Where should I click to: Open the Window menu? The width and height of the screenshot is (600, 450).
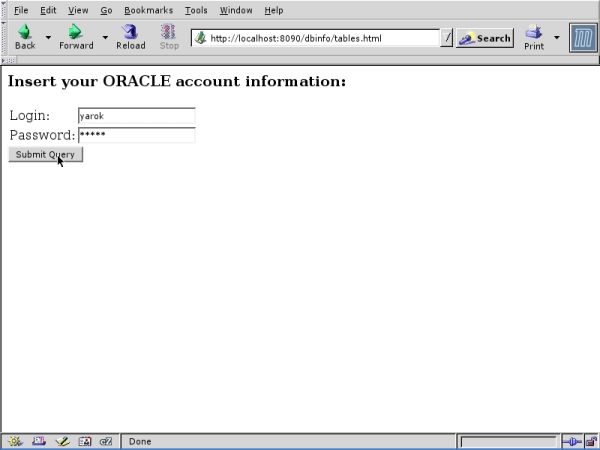tap(236, 10)
